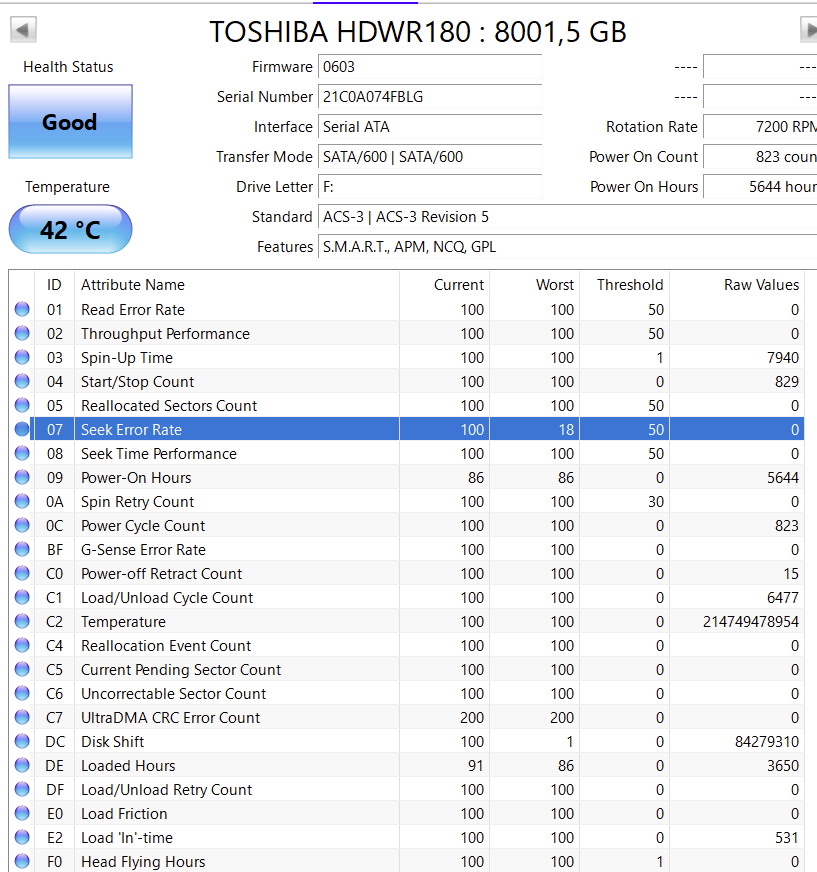Click status icon of Load/Unload Retry Count row

22,789
